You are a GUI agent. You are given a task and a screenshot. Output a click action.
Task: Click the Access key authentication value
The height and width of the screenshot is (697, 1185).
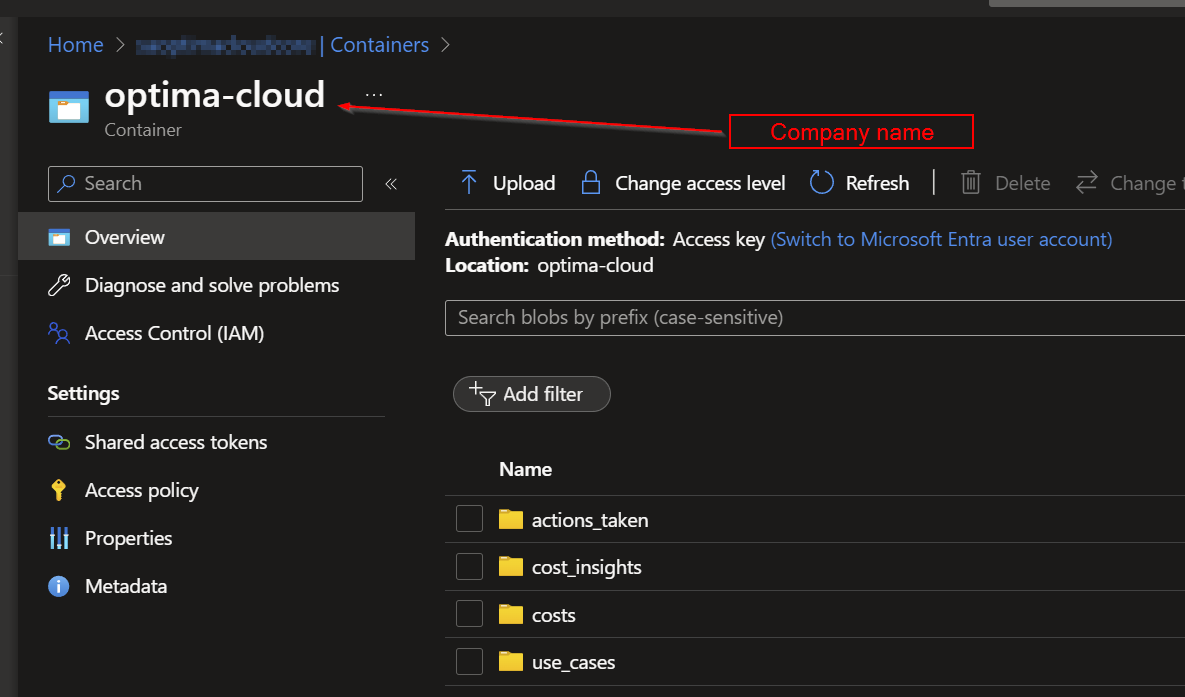tap(719, 240)
